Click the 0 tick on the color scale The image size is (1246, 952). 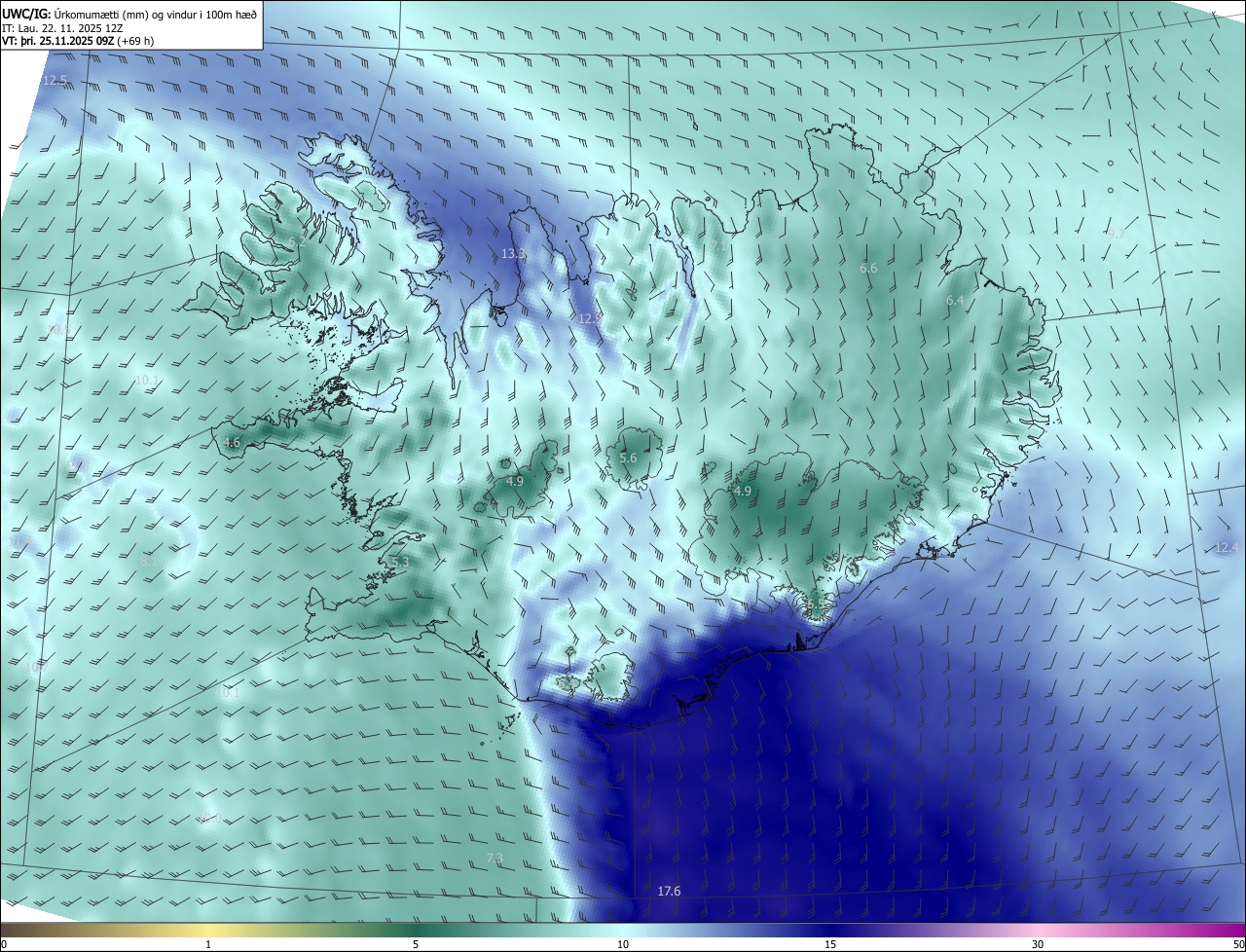point(4,945)
